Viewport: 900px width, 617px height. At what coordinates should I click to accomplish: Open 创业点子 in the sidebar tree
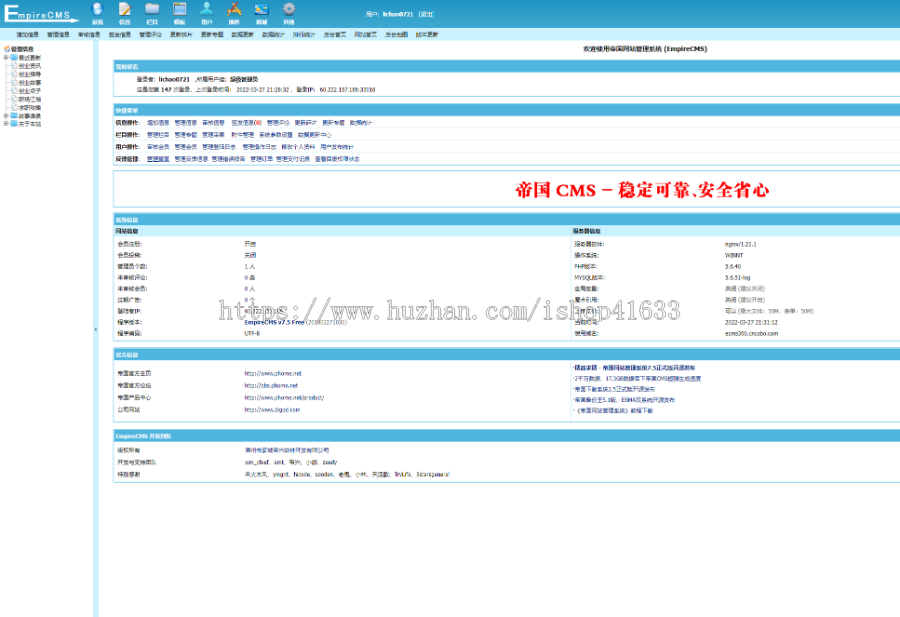click(x=29, y=91)
